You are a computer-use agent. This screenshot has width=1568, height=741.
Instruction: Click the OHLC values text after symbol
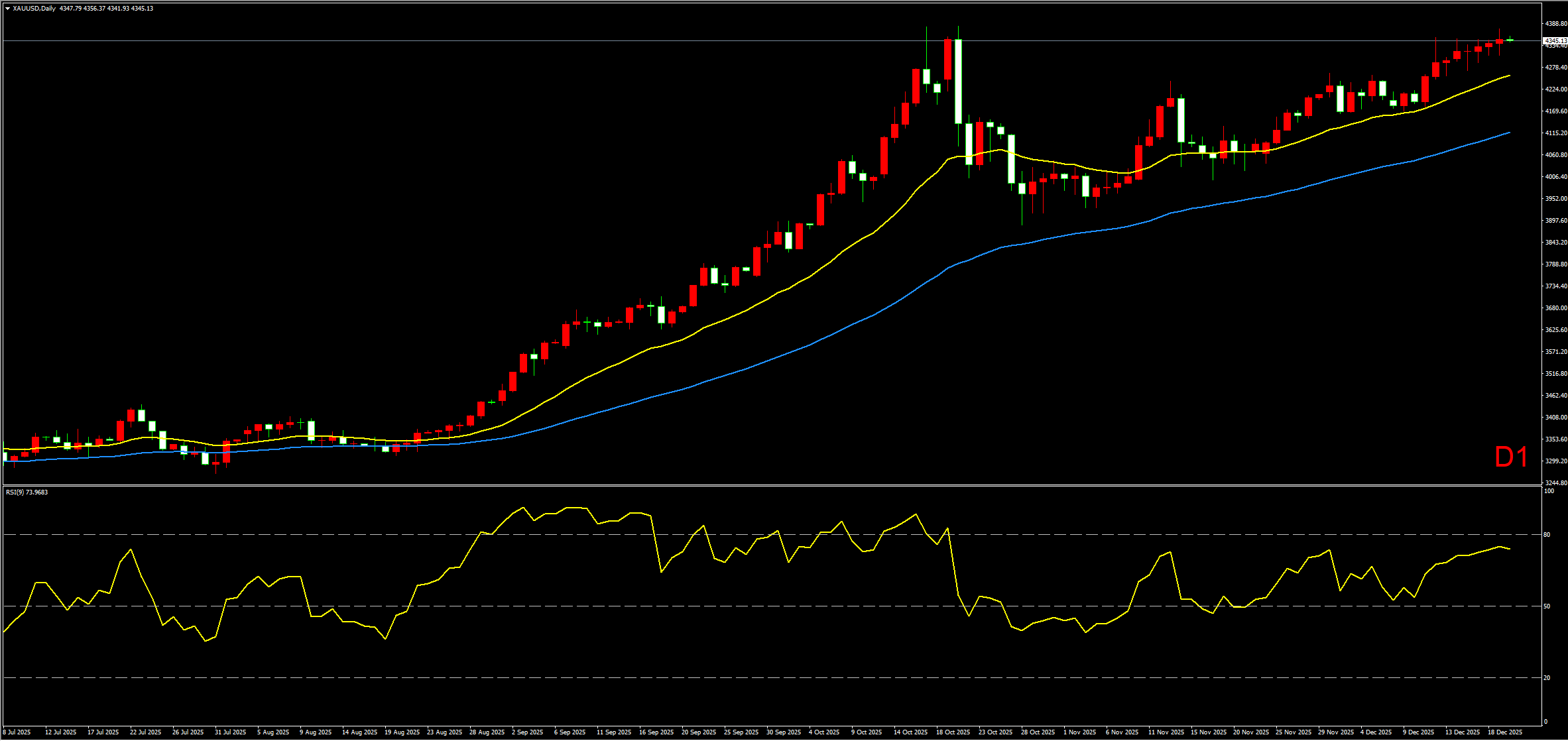[x=106, y=9]
